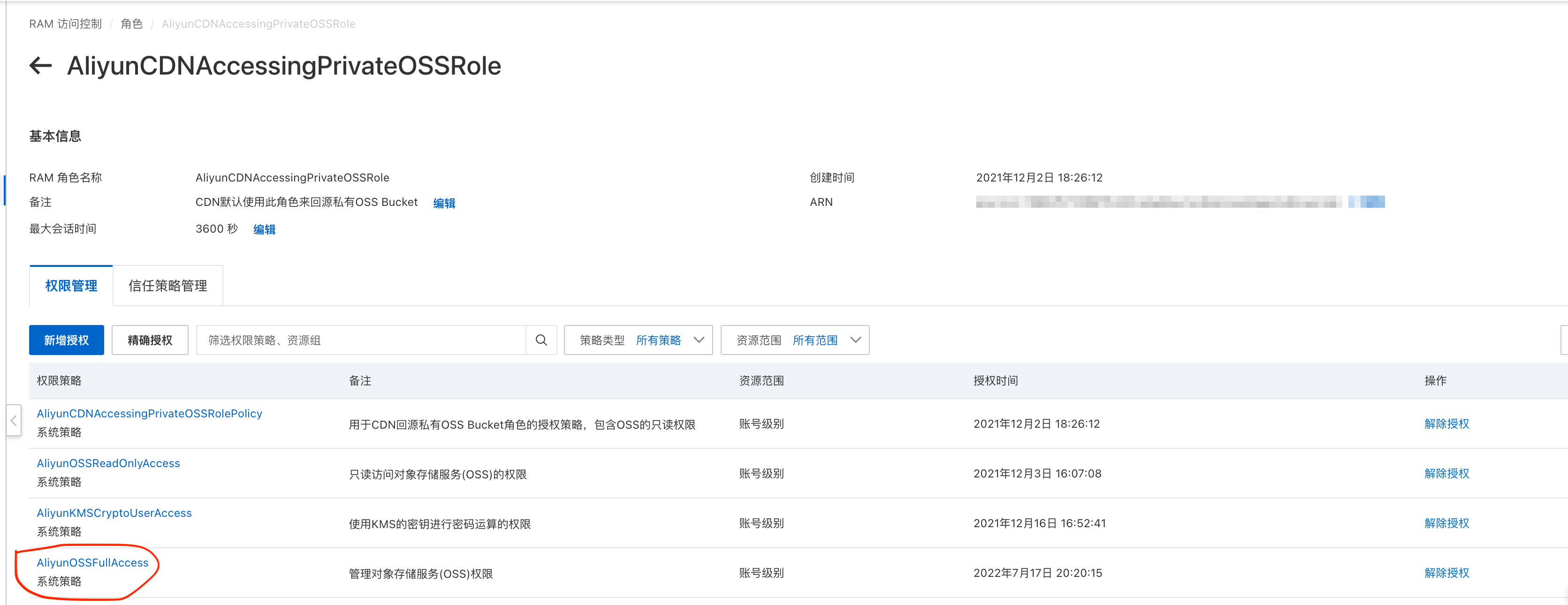Open the 资源范围 filter dropdown
1568x605 pixels.
(x=794, y=340)
